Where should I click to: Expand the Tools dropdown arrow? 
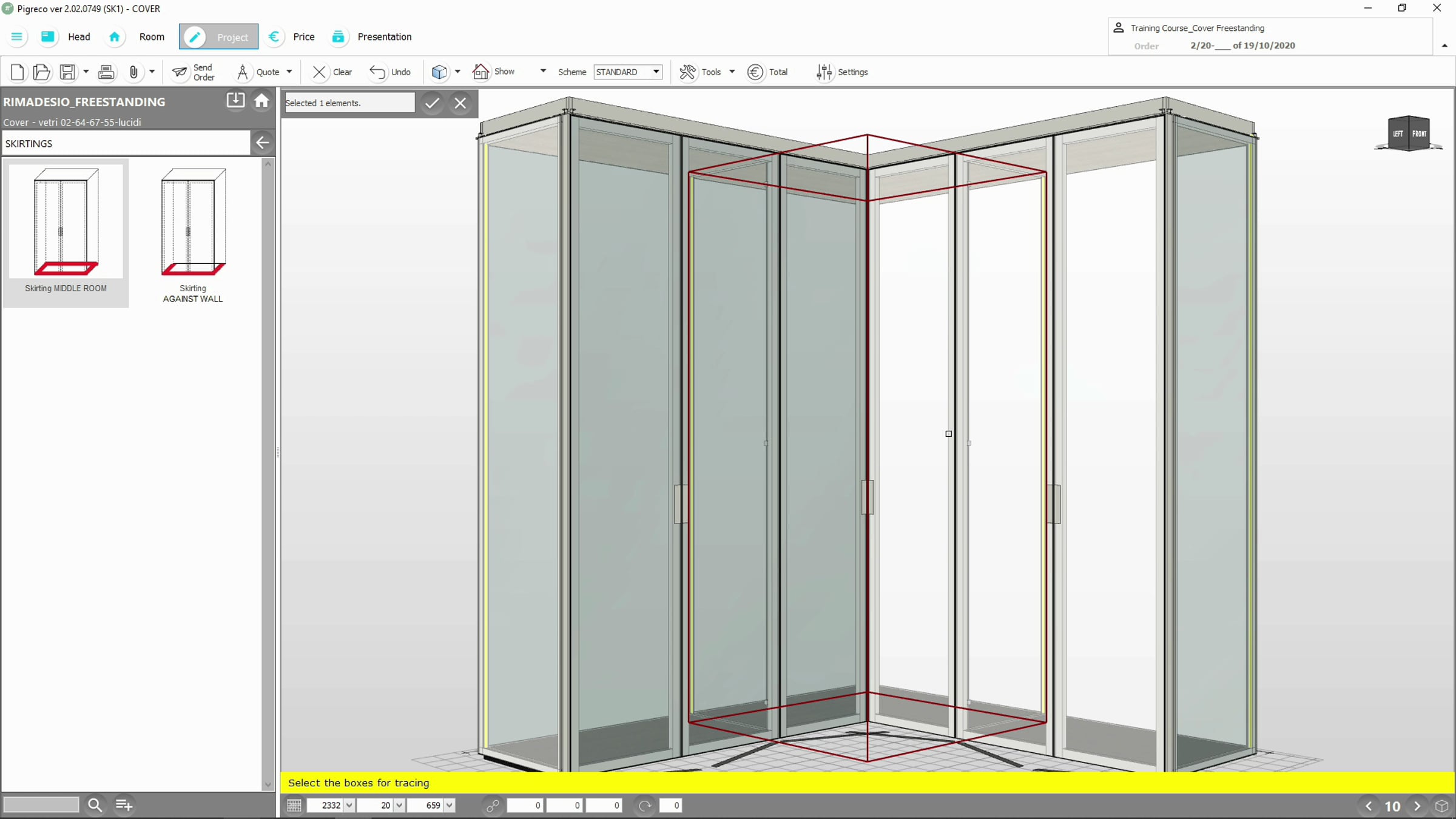(732, 72)
